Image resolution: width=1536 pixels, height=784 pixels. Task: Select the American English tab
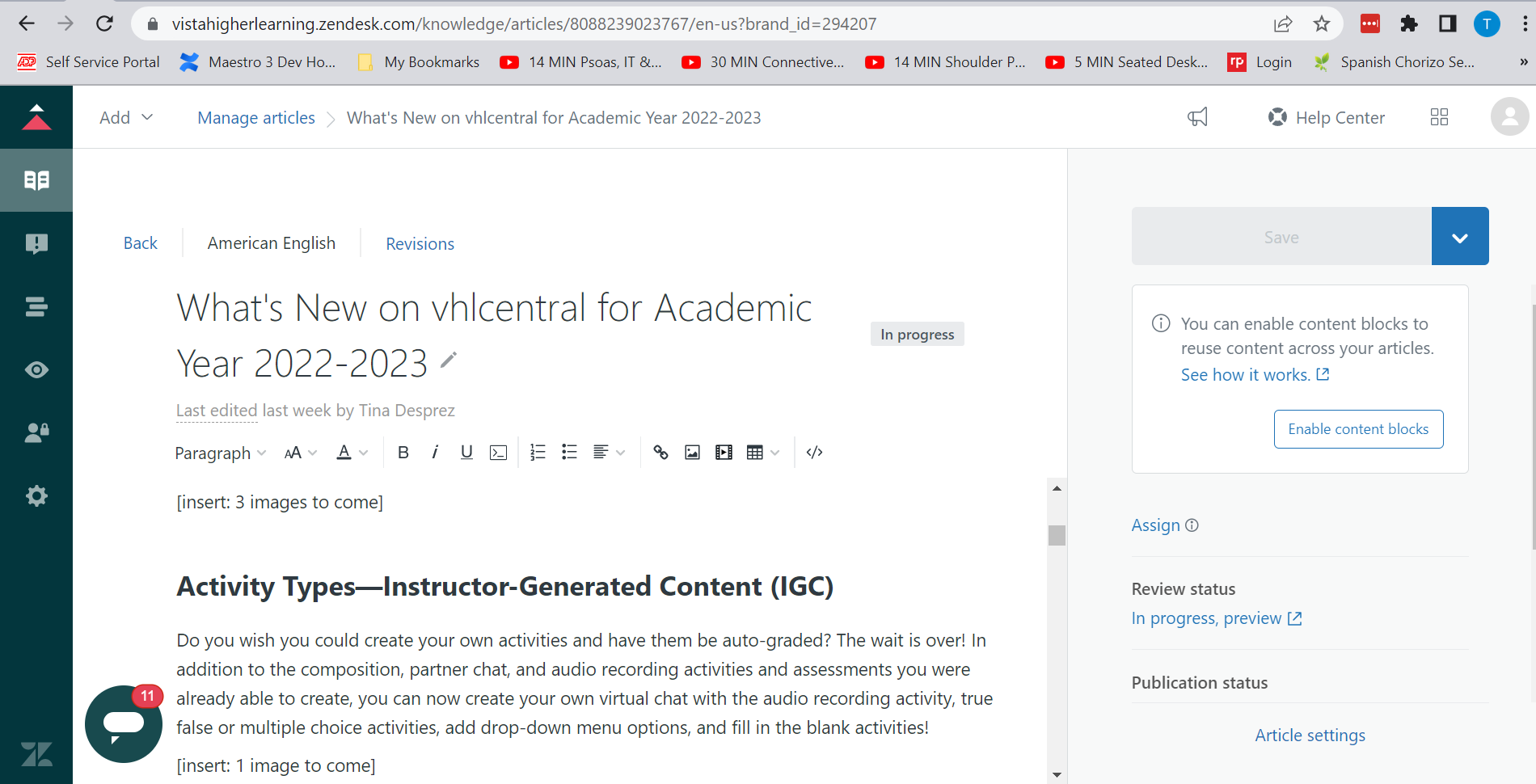click(x=271, y=243)
